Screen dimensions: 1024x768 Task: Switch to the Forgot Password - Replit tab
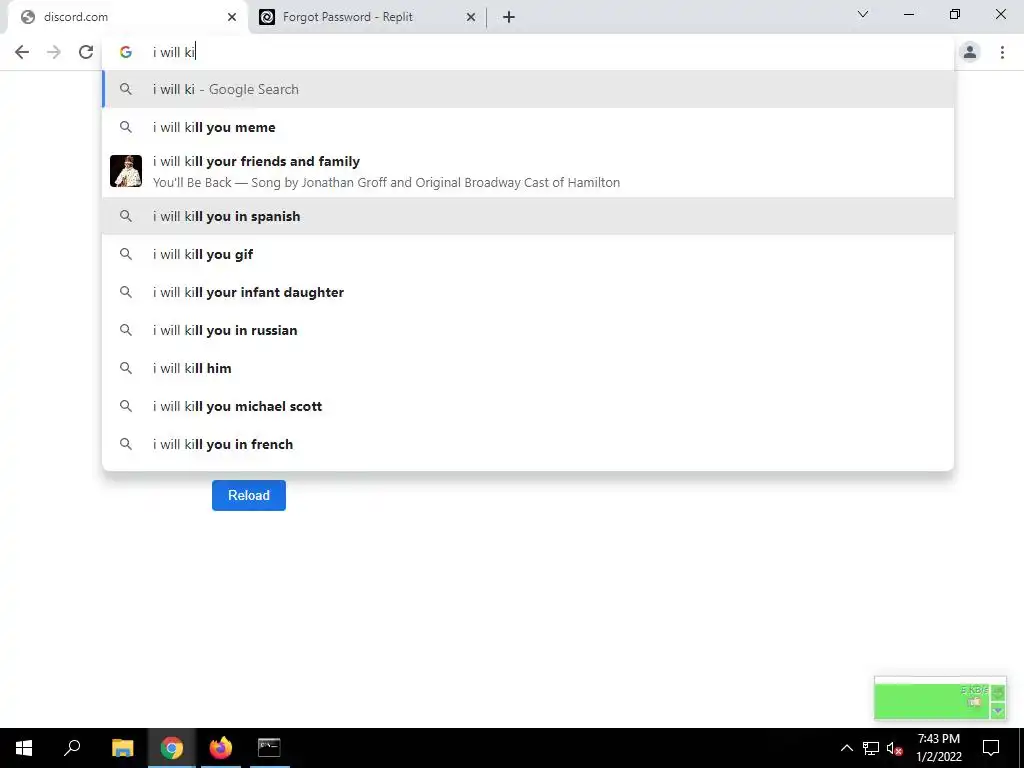(368, 17)
